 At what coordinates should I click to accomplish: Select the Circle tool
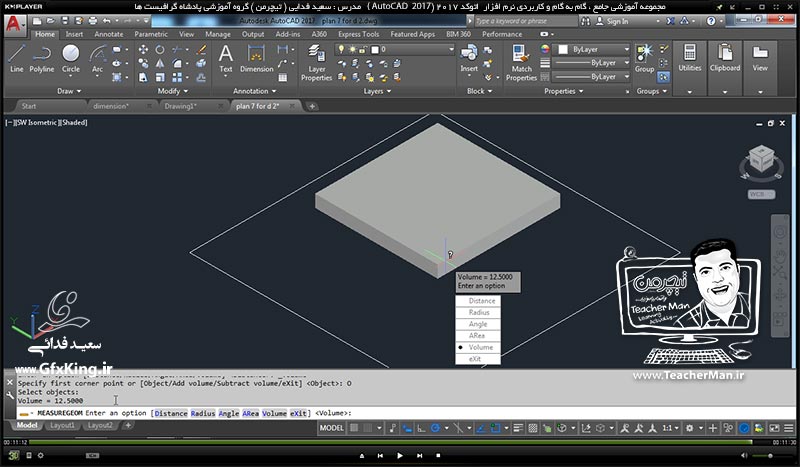(70, 59)
